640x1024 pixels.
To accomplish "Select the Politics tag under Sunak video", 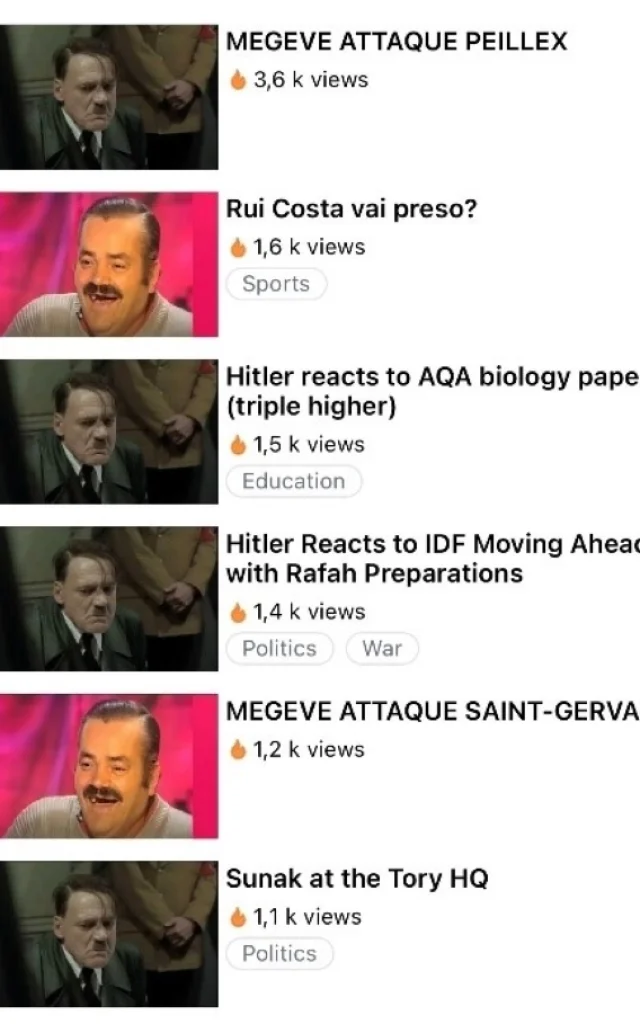I will (x=280, y=953).
